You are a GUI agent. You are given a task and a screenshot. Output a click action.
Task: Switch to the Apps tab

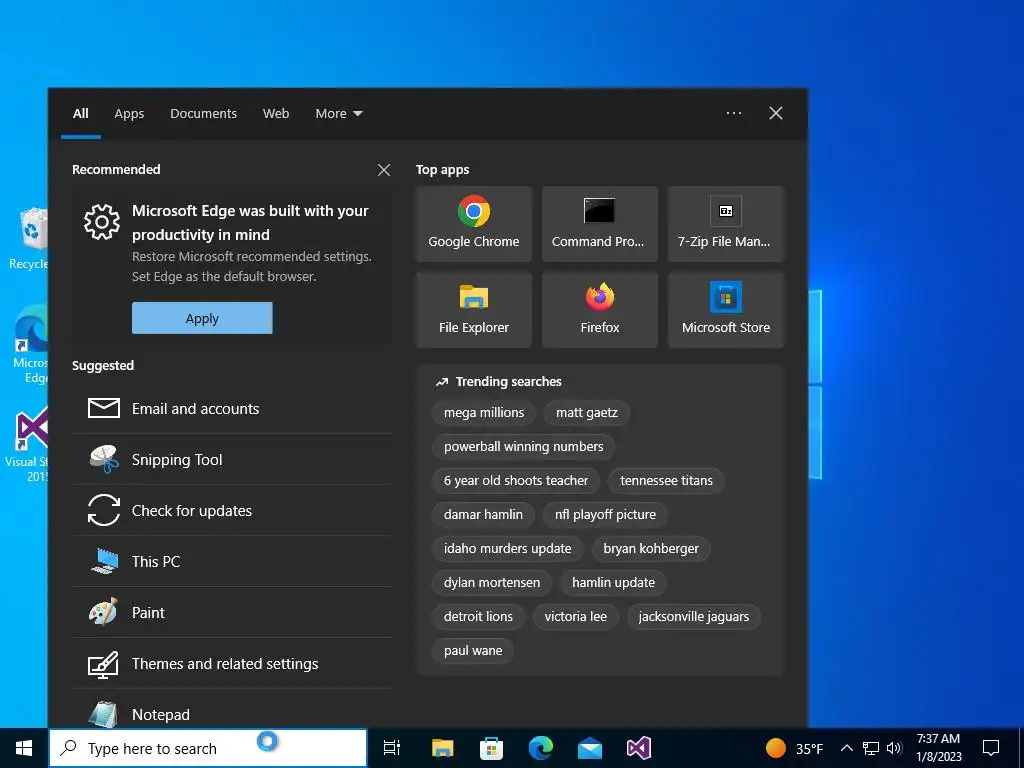129,114
